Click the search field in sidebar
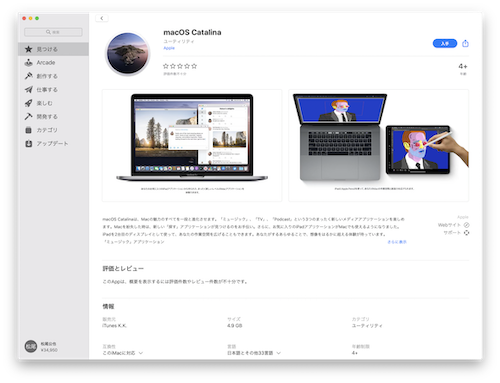500x383 pixels. 53,32
